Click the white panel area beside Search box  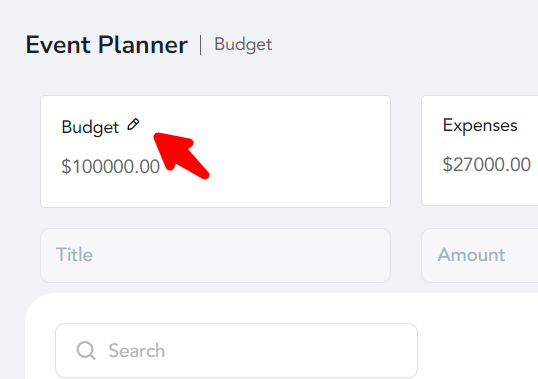click(477, 343)
